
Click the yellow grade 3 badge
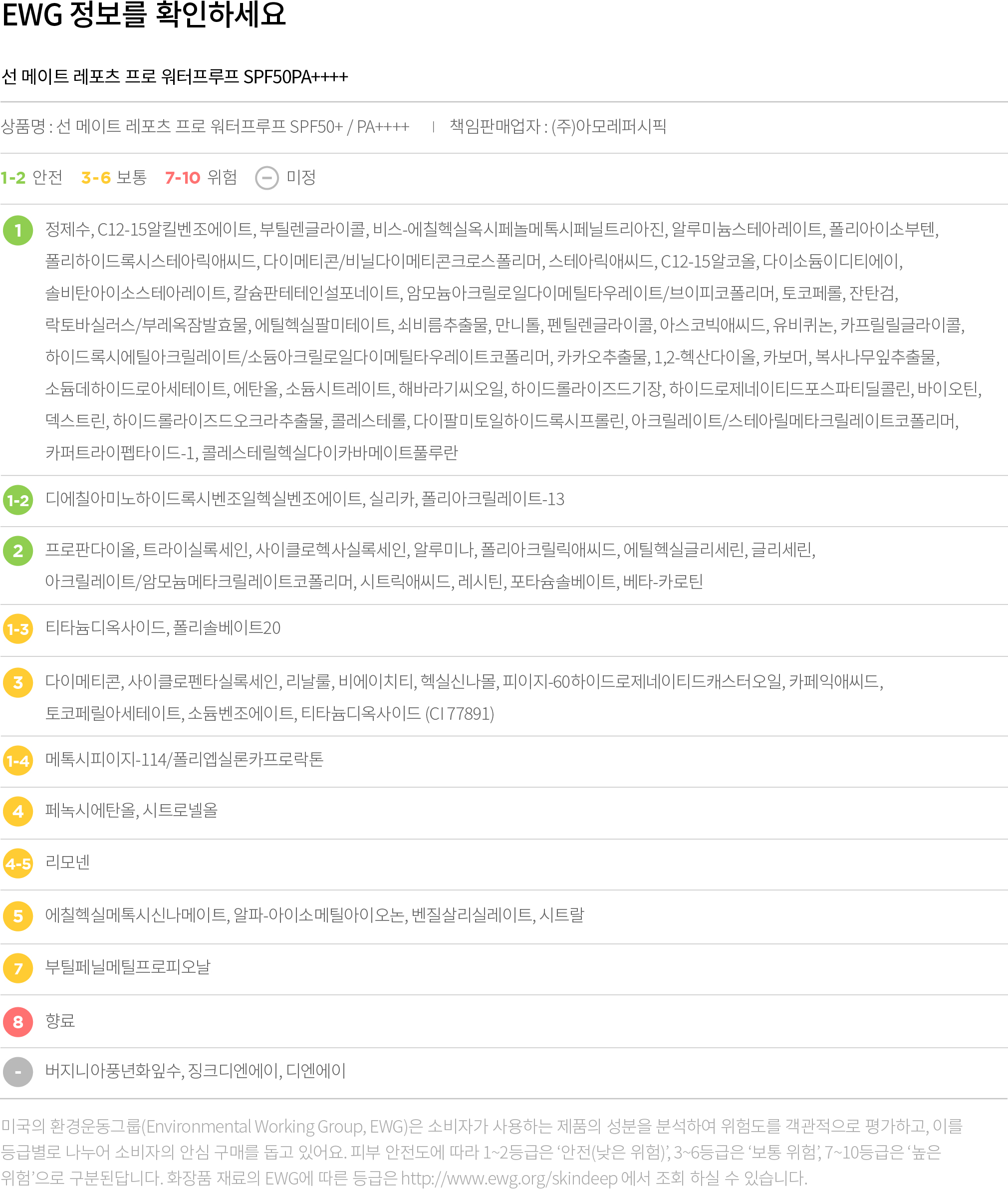17,683
